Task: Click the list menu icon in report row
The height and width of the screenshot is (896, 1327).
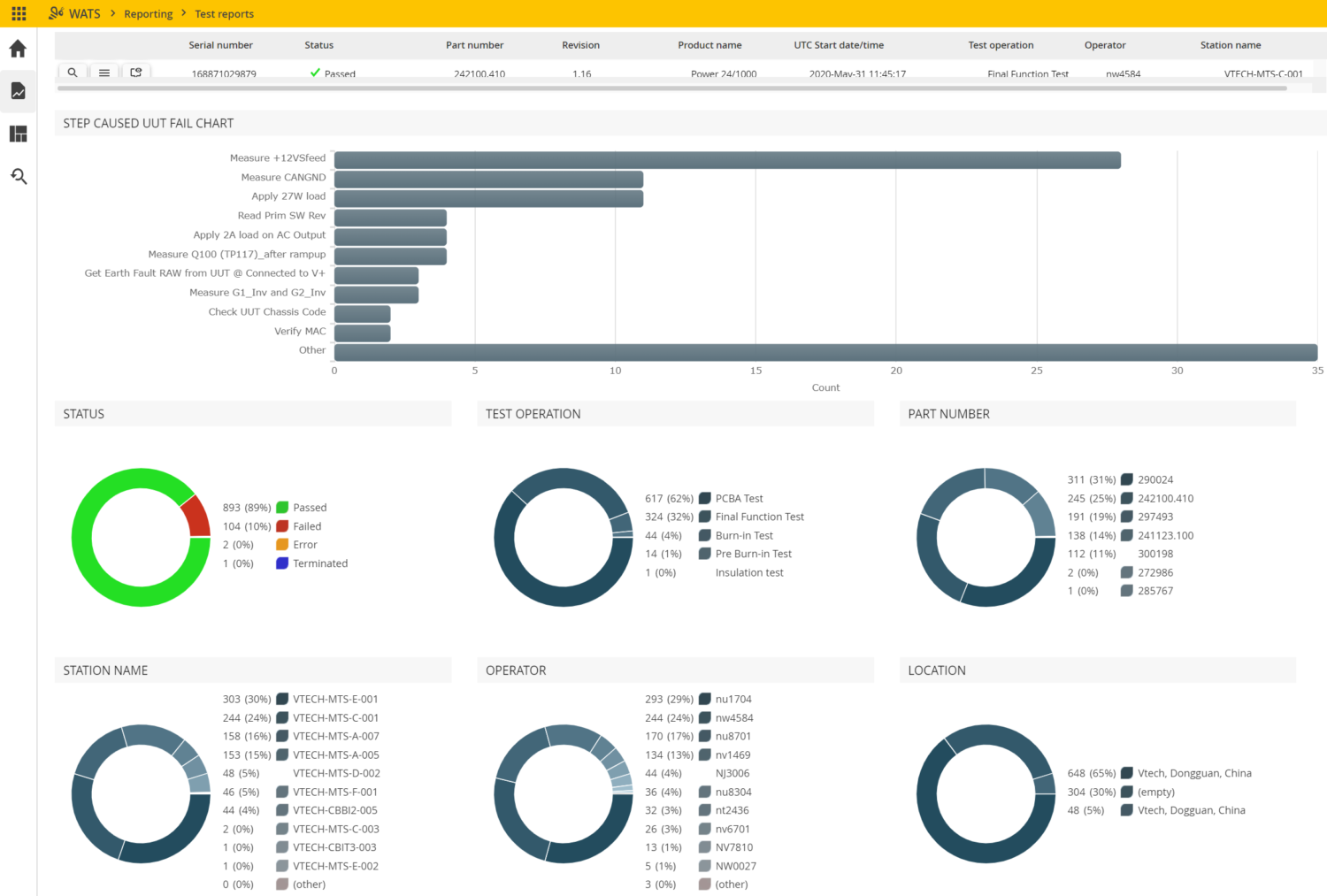Action: [104, 73]
